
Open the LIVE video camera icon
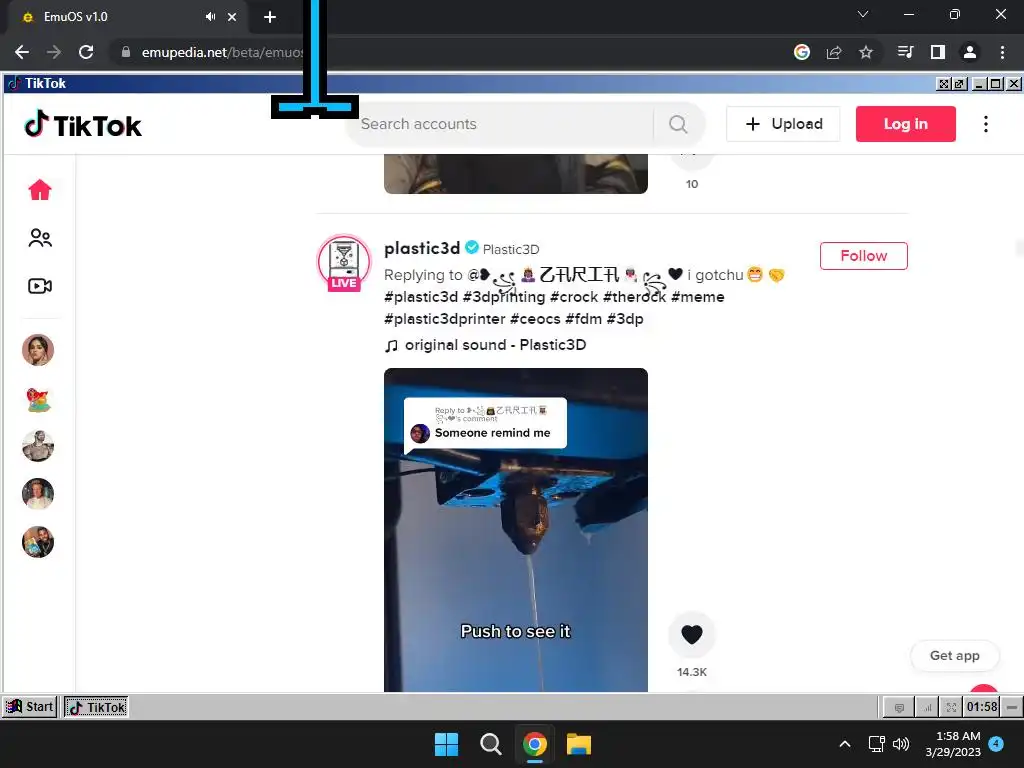pos(40,286)
